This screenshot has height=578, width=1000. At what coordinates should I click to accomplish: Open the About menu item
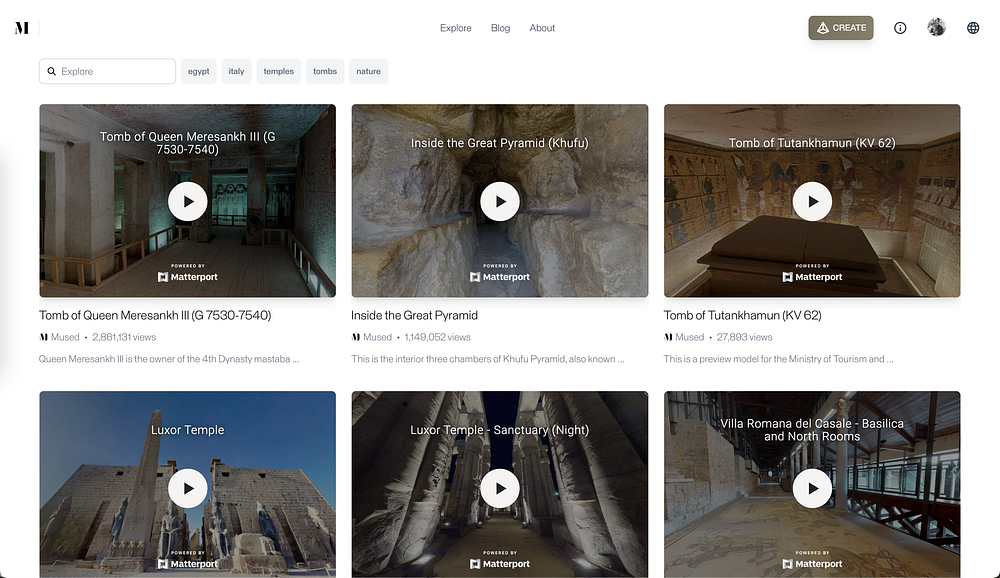[542, 28]
